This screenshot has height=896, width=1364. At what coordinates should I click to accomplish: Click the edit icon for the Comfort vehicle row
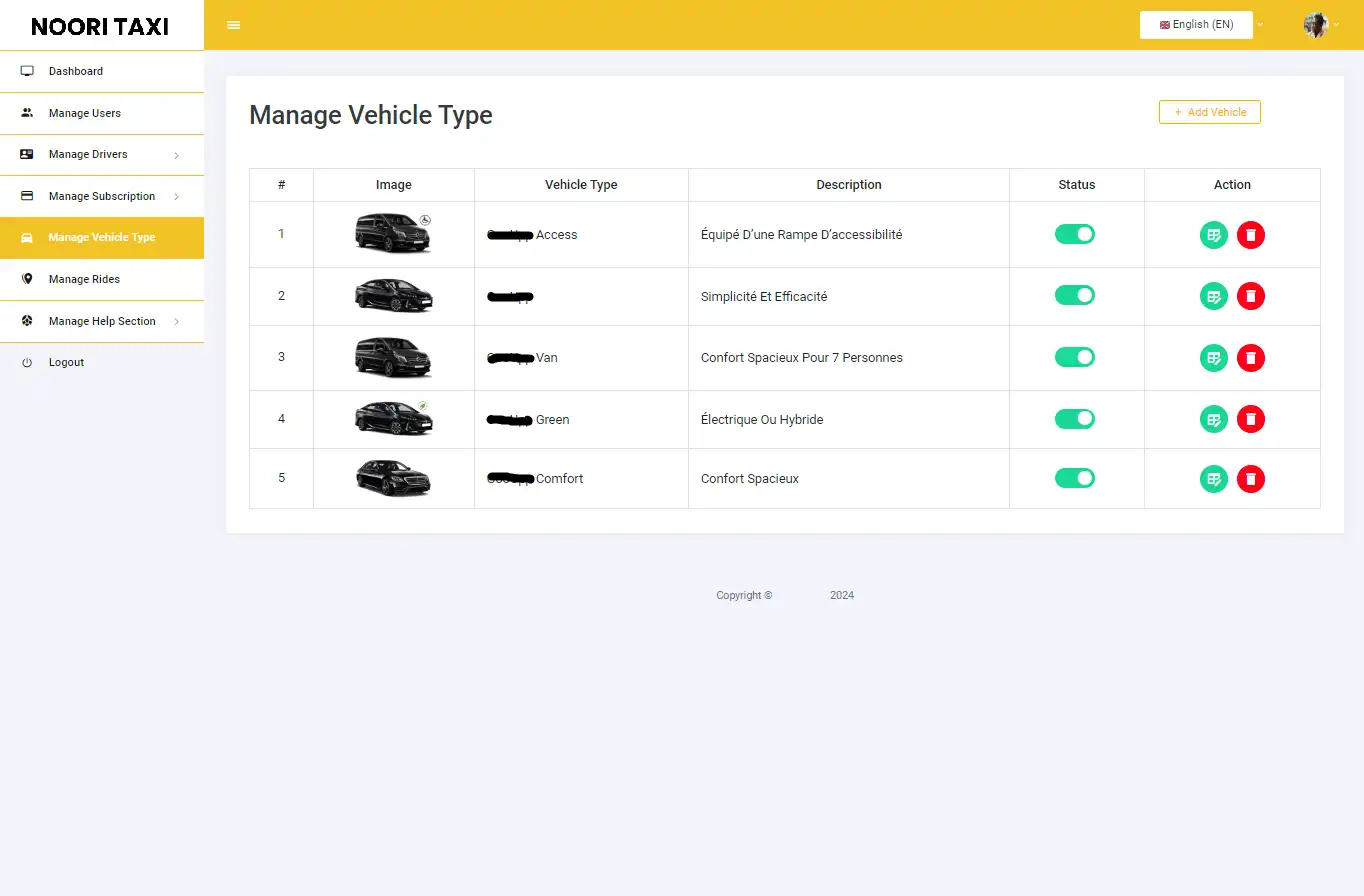1213,478
